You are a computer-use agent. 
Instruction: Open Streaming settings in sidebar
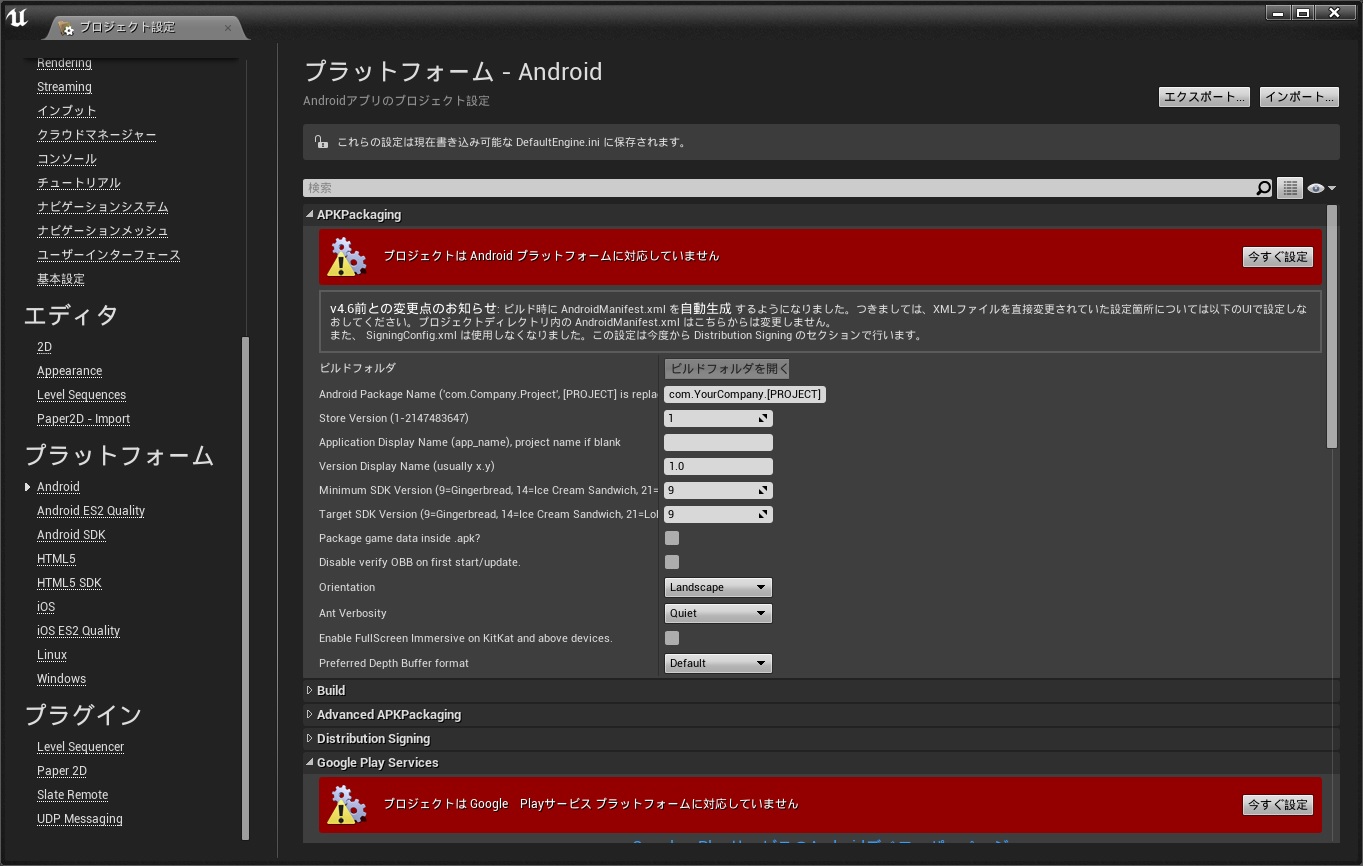[x=64, y=87]
